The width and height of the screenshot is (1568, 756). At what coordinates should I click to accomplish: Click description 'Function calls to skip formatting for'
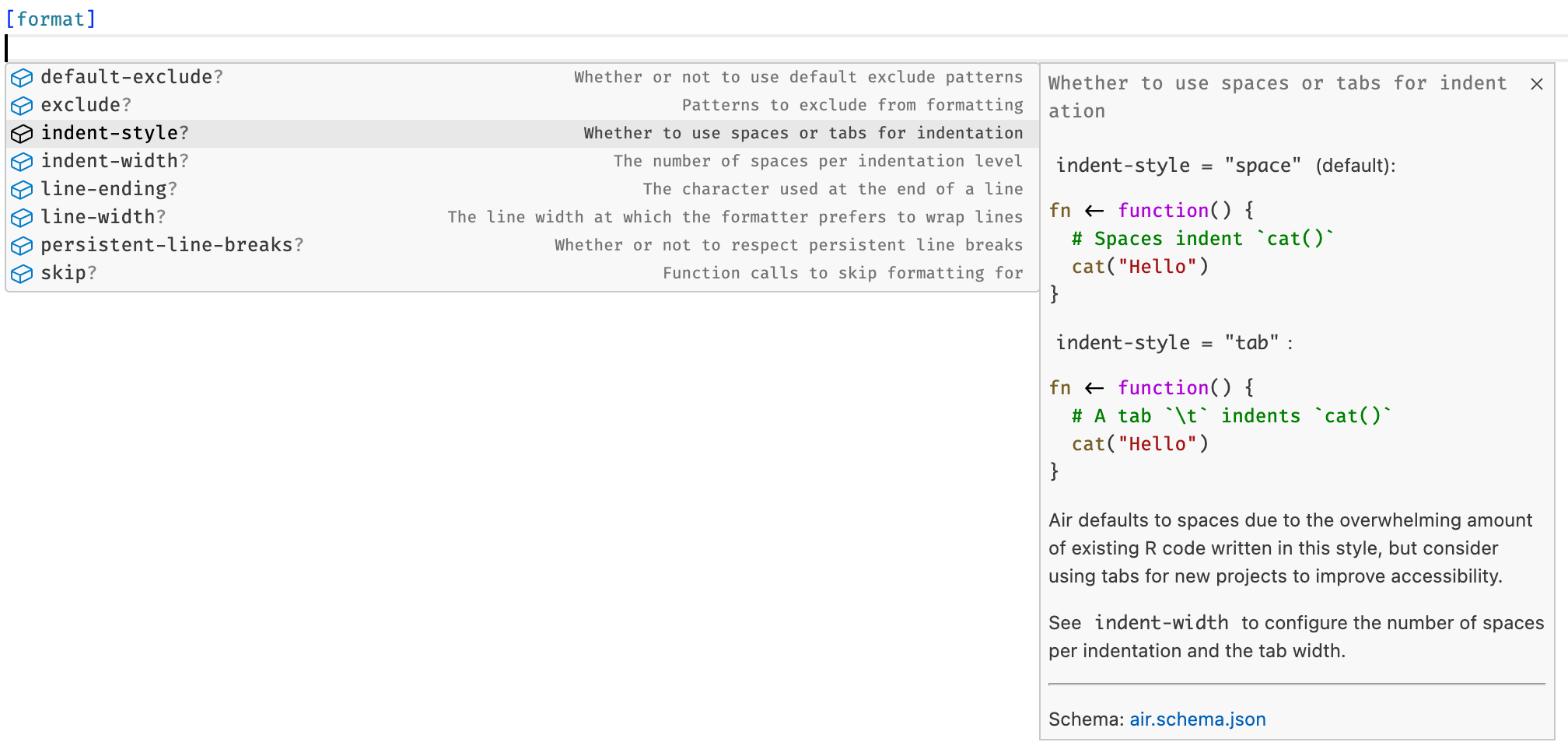tap(843, 273)
